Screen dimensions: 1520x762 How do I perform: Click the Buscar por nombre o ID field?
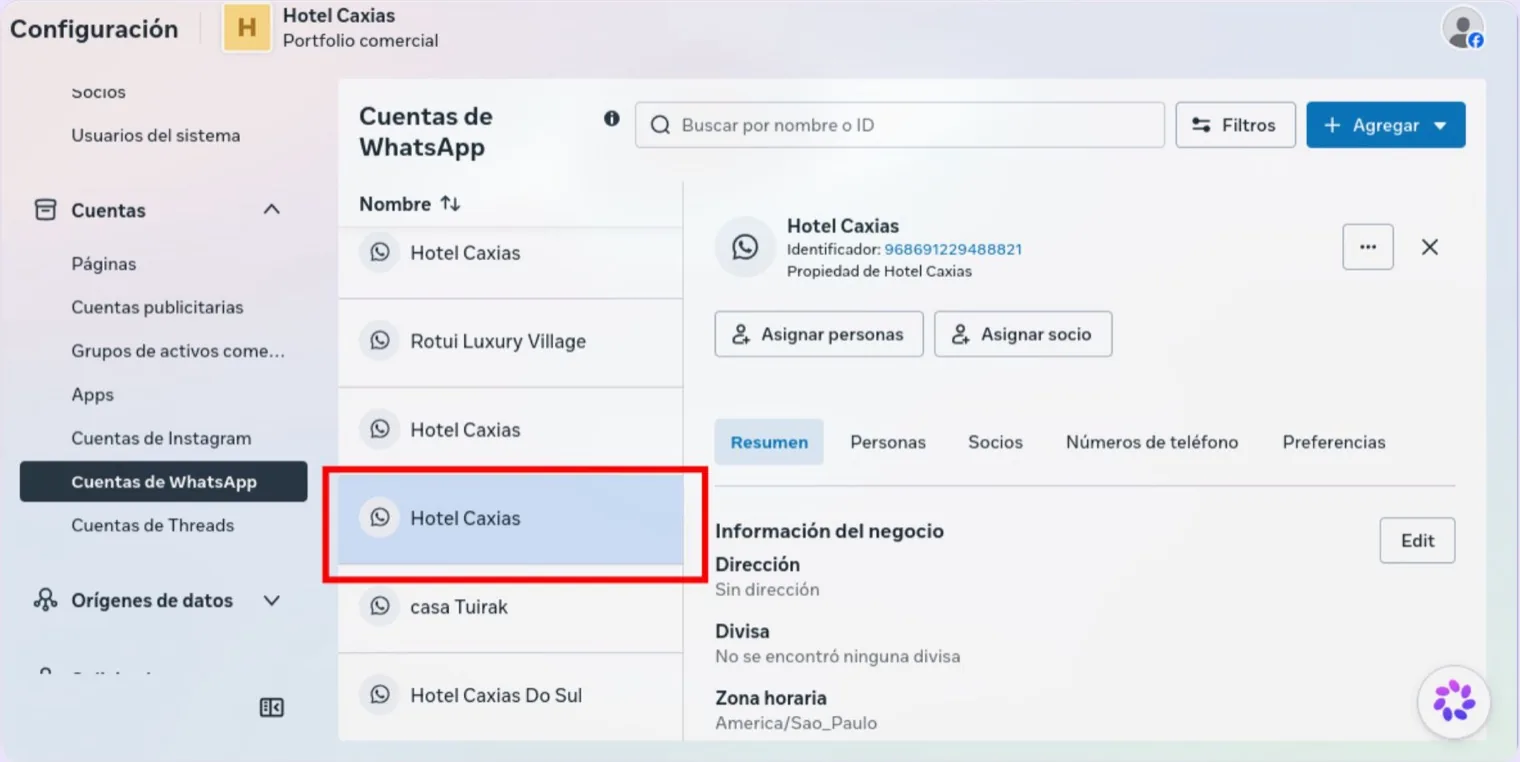click(900, 125)
